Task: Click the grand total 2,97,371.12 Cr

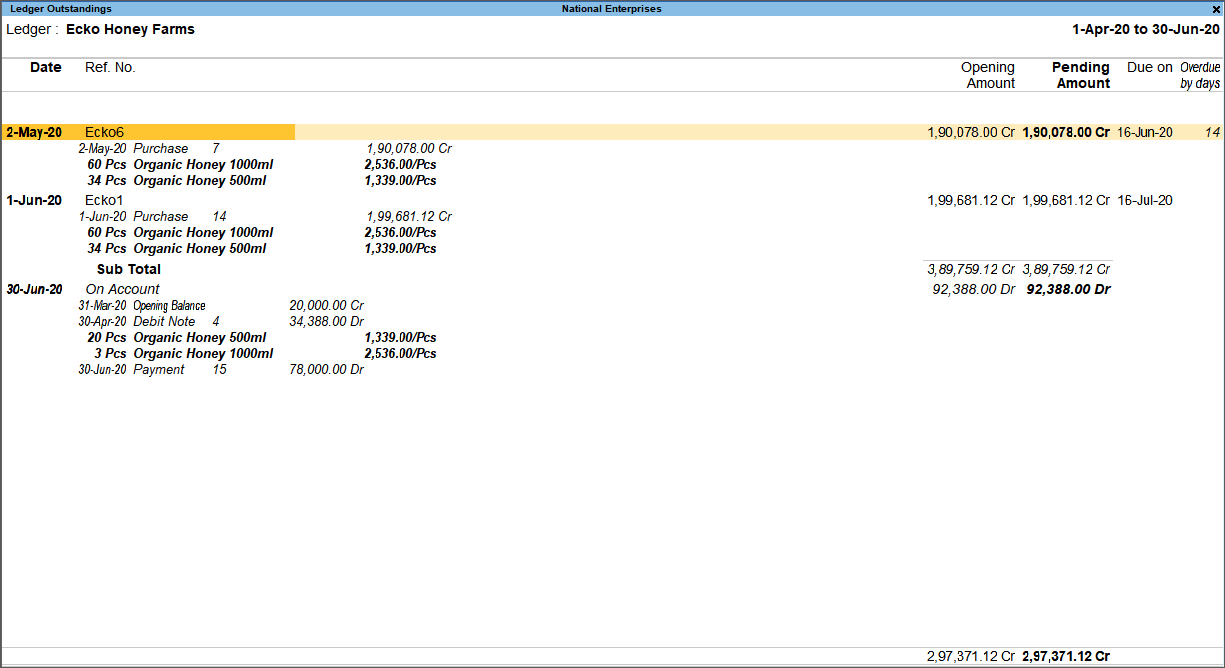Action: pyautogui.click(x=1065, y=655)
